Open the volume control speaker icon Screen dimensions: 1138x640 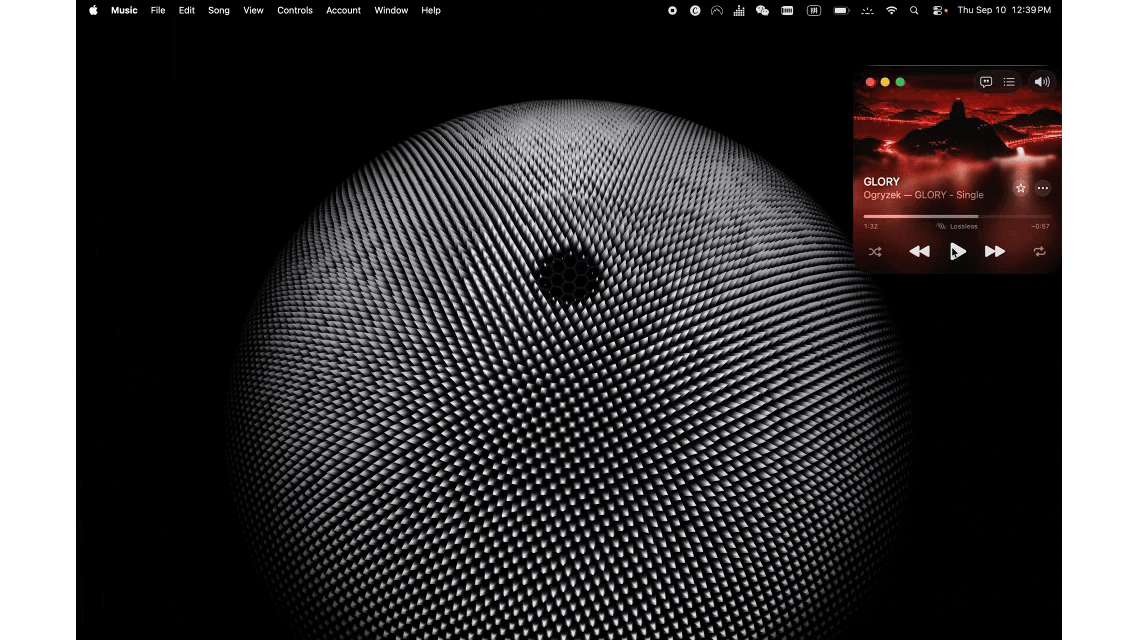click(1041, 82)
